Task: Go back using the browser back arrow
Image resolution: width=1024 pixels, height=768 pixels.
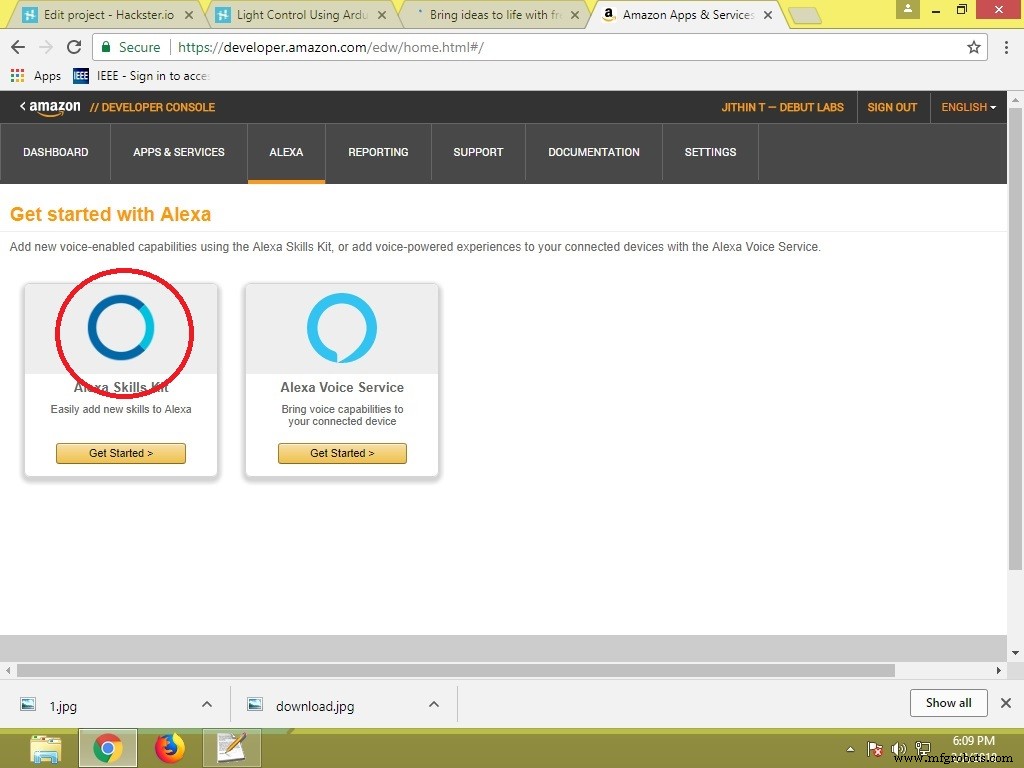Action: tap(18, 47)
